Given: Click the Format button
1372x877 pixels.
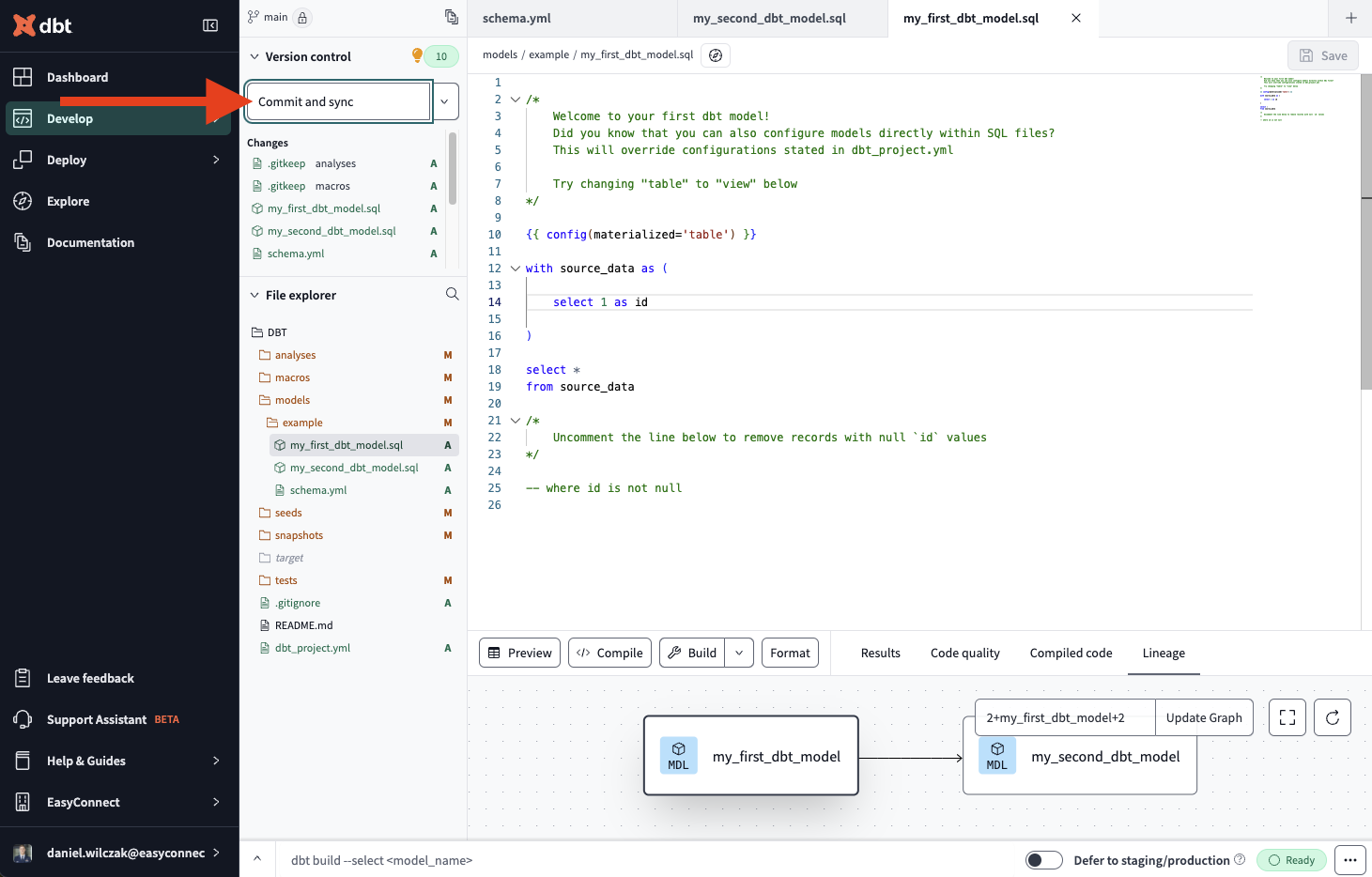Looking at the screenshot, I should (790, 653).
